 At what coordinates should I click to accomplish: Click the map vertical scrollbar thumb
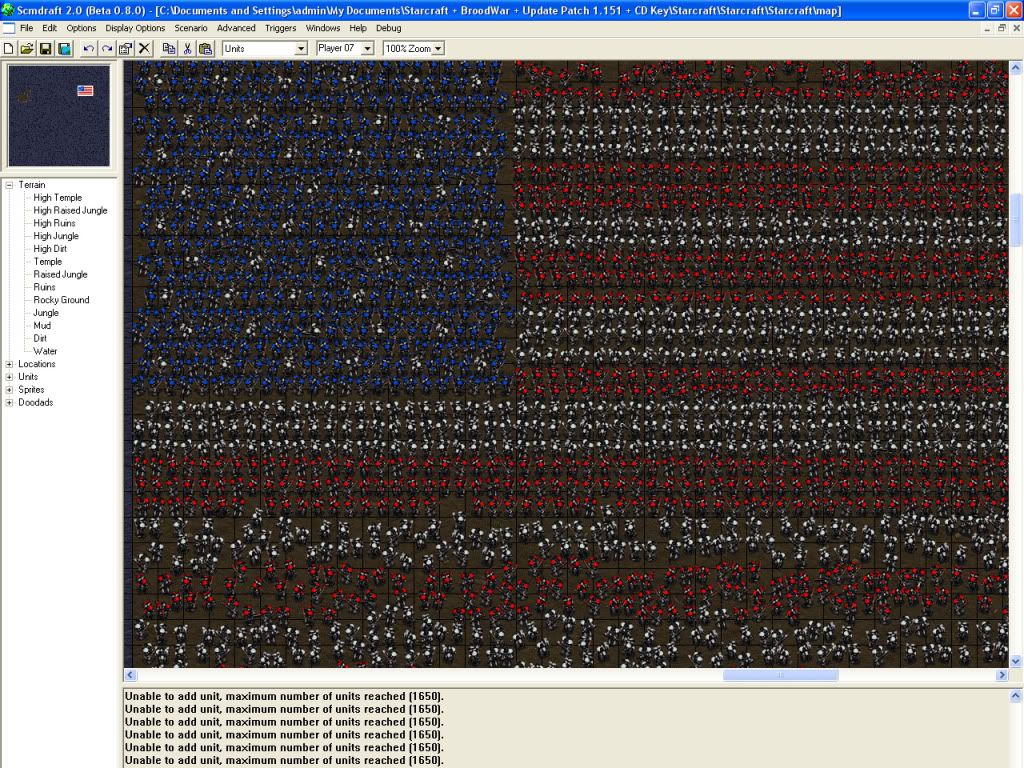(1016, 220)
